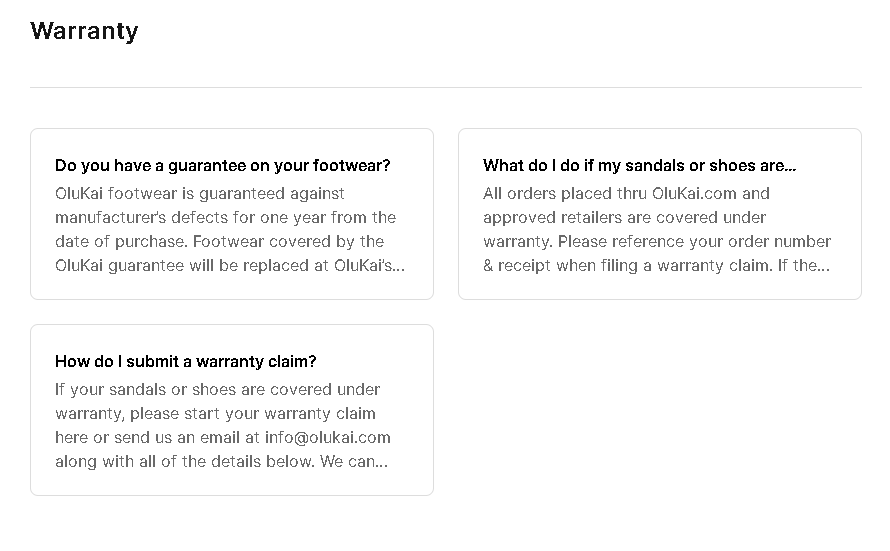This screenshot has height=551, width=890.
Task: Click "date of purchase. Footwear covered by the" line
Action: 219,241
